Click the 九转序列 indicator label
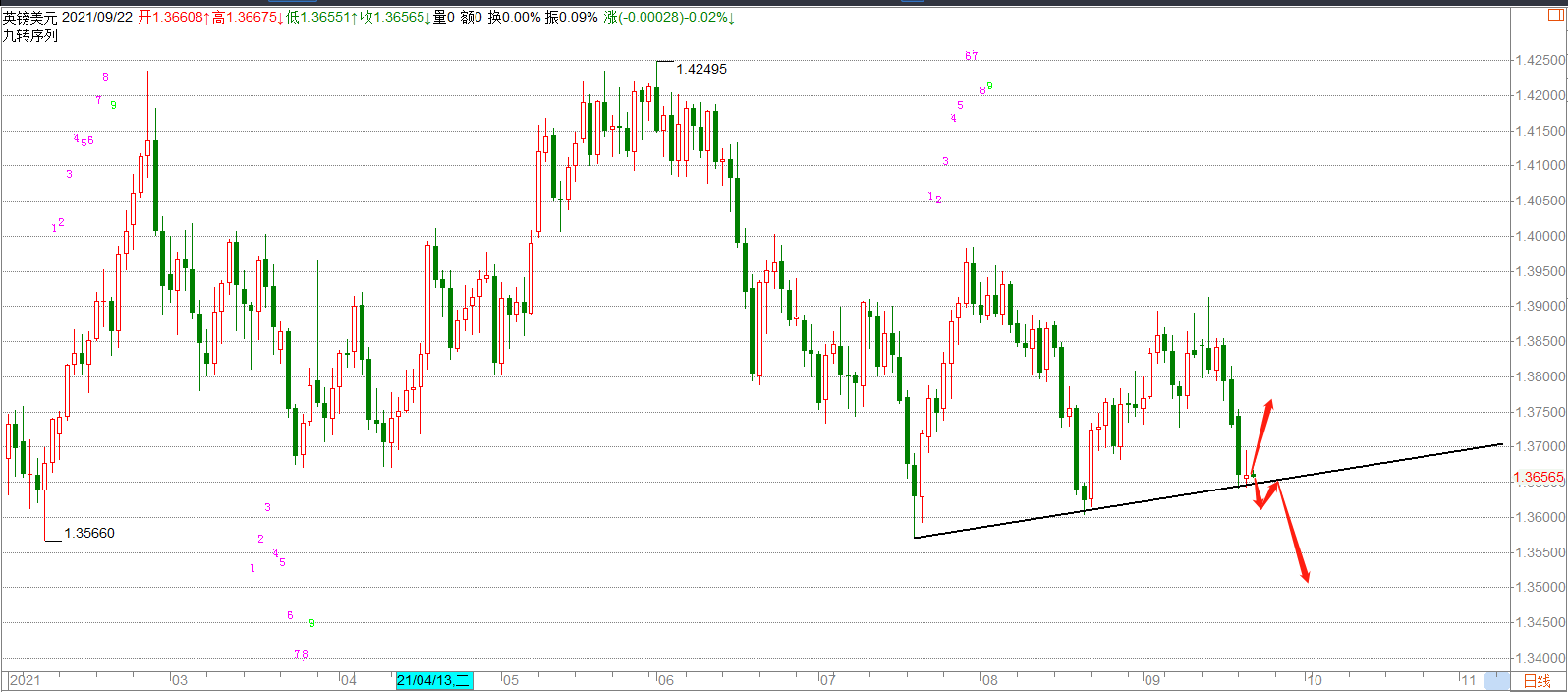 click(29, 35)
